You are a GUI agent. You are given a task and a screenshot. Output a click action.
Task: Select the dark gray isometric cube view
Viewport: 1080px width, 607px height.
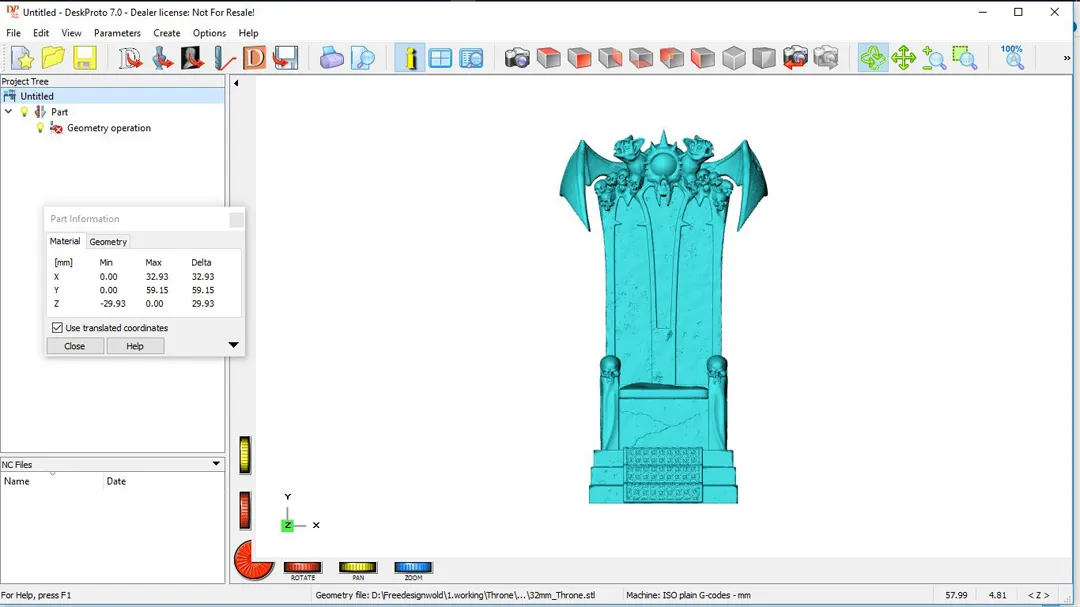(x=764, y=58)
